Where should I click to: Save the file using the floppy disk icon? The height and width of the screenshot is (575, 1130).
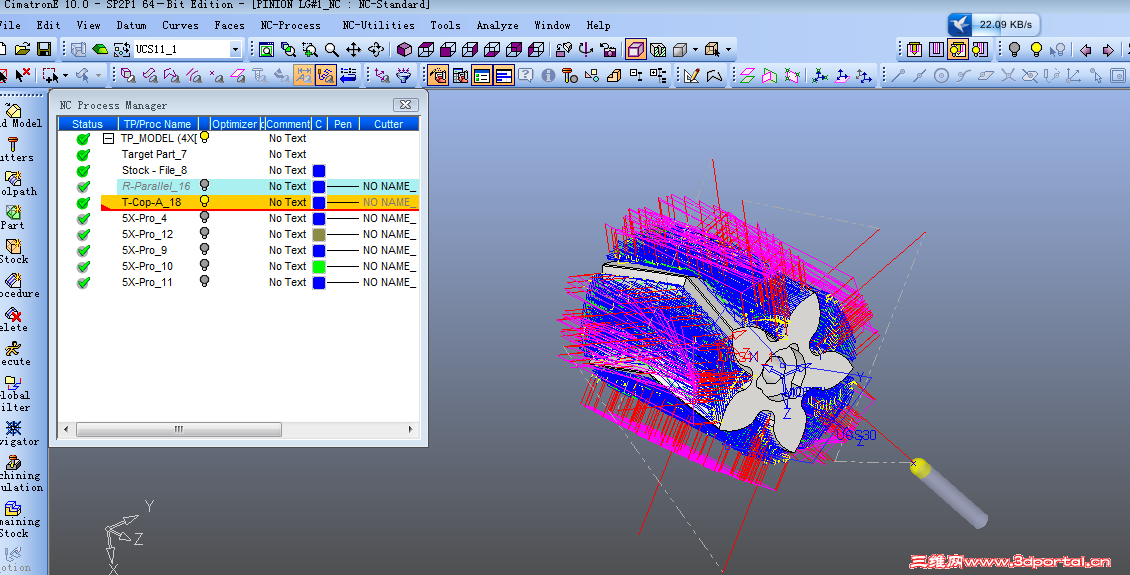(x=44, y=49)
